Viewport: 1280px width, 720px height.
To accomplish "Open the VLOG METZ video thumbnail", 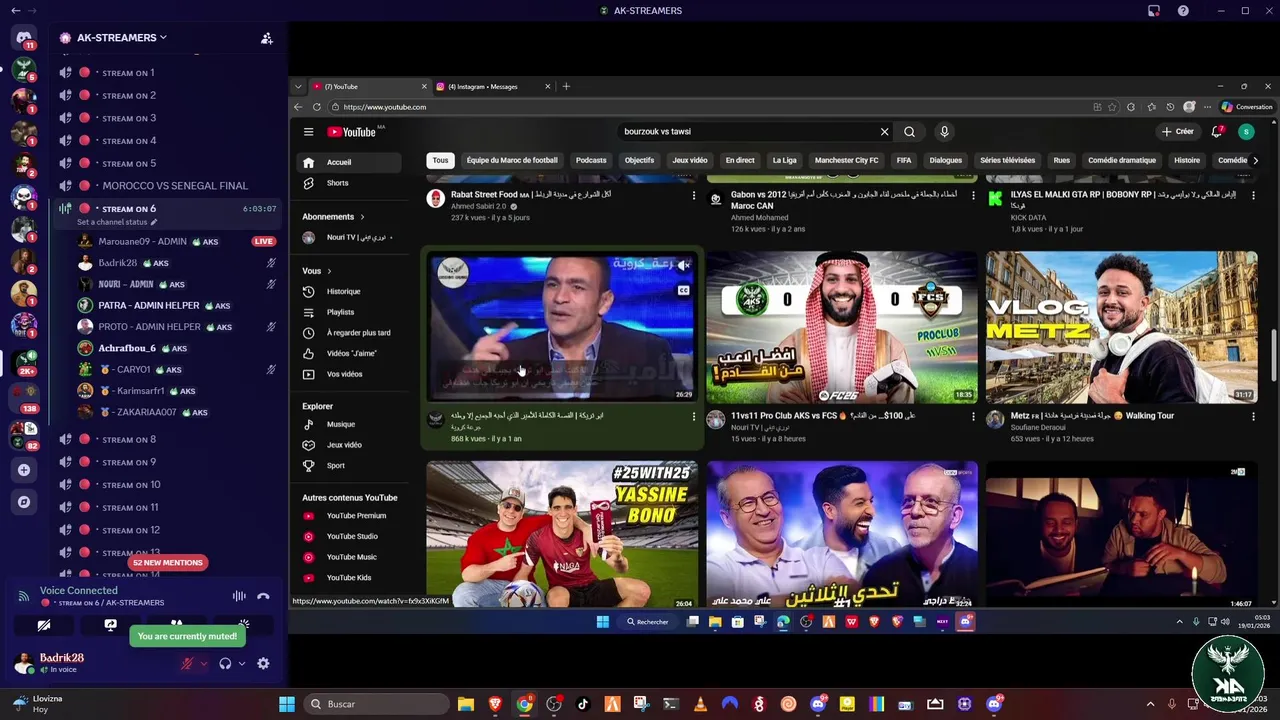I will (x=1121, y=326).
